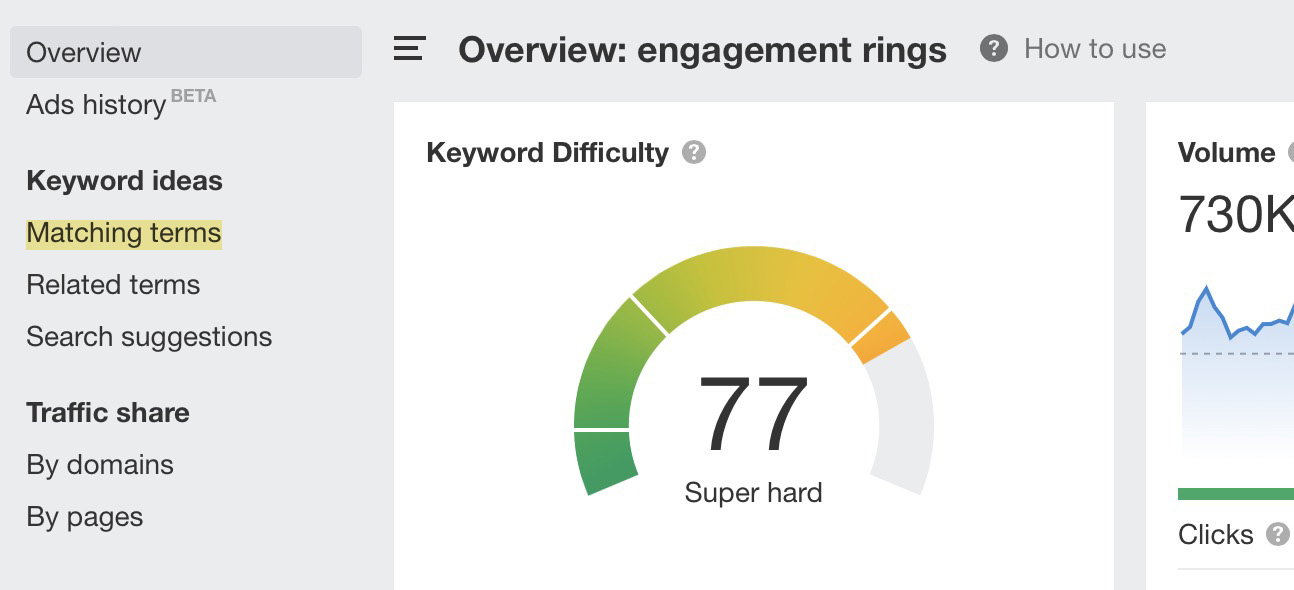1294x590 pixels.
Task: Click the 77 difficulty score
Action: (753, 410)
